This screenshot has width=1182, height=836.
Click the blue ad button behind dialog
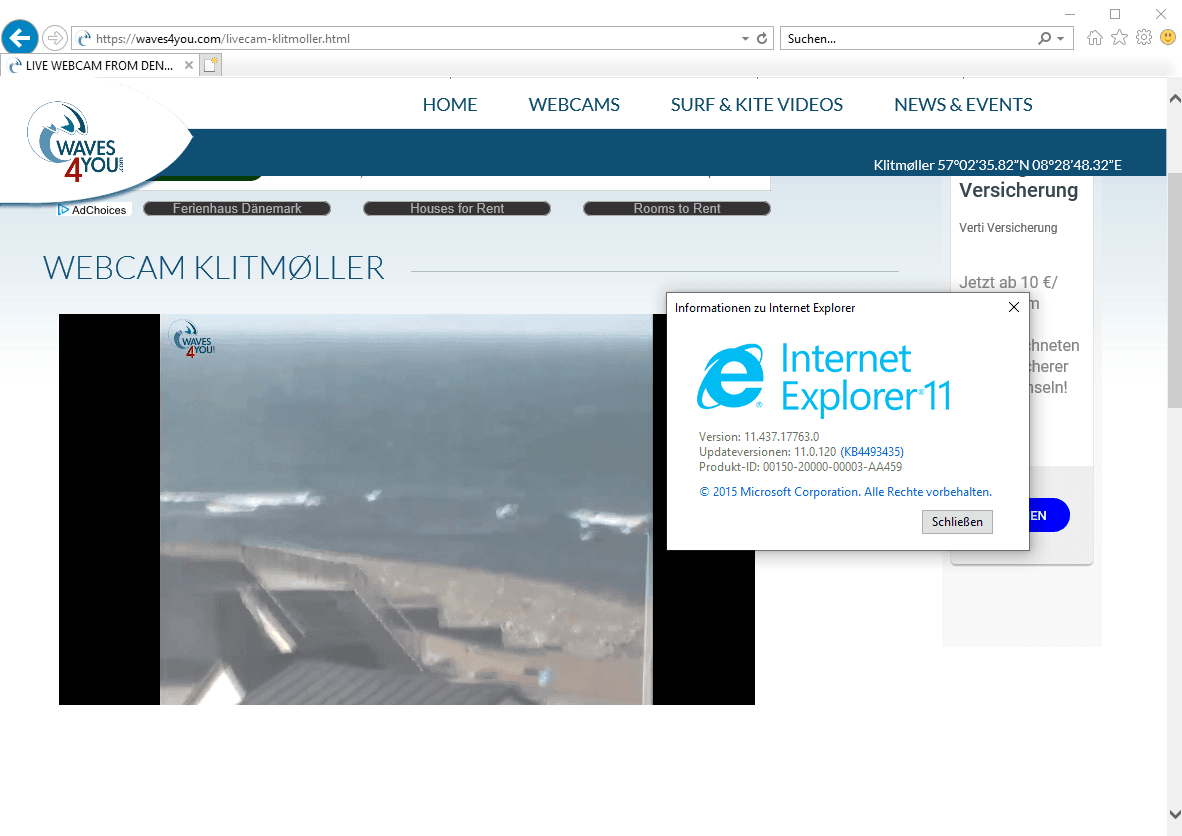click(1049, 516)
